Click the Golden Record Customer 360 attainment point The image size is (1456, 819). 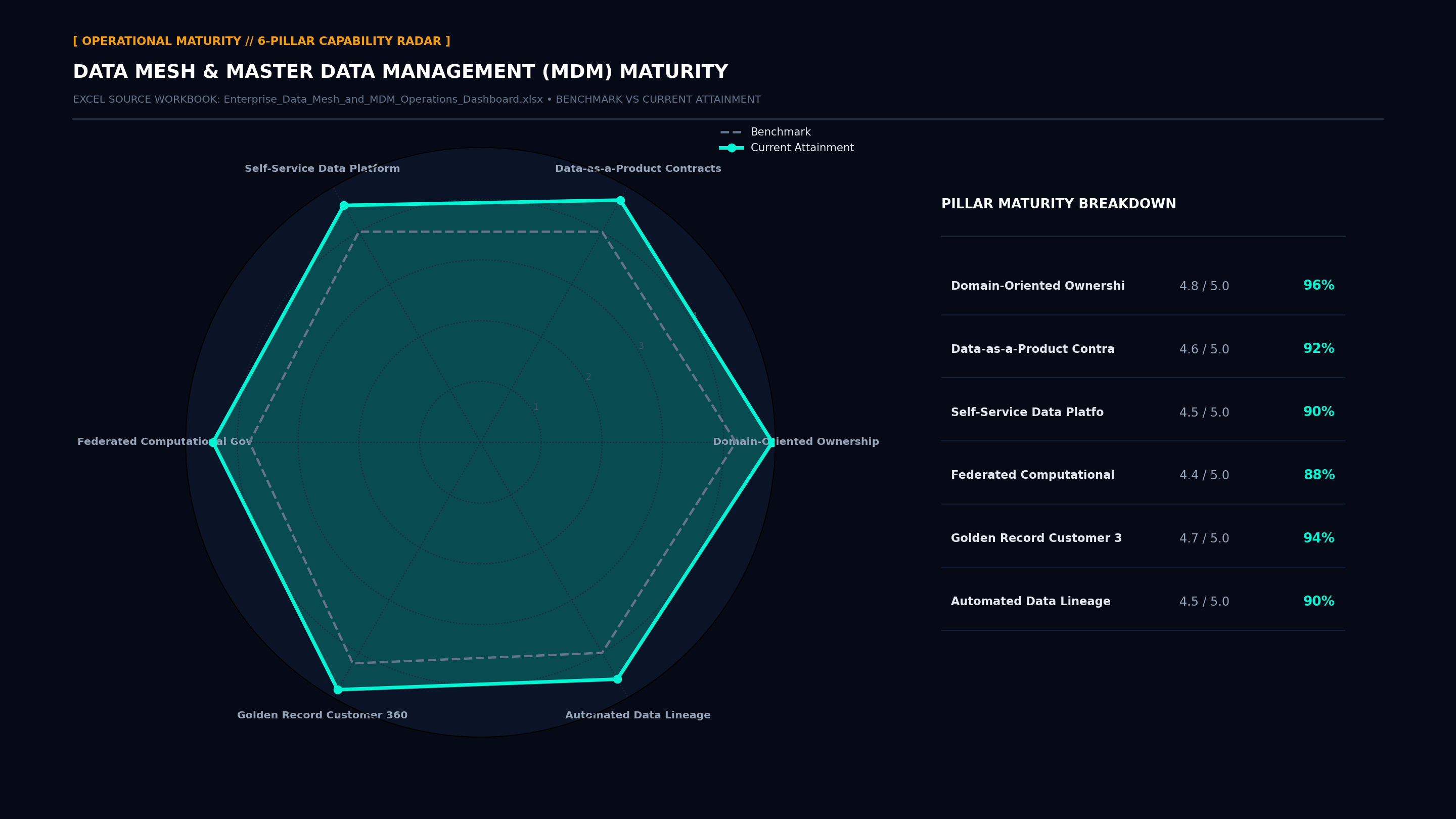[338, 690]
